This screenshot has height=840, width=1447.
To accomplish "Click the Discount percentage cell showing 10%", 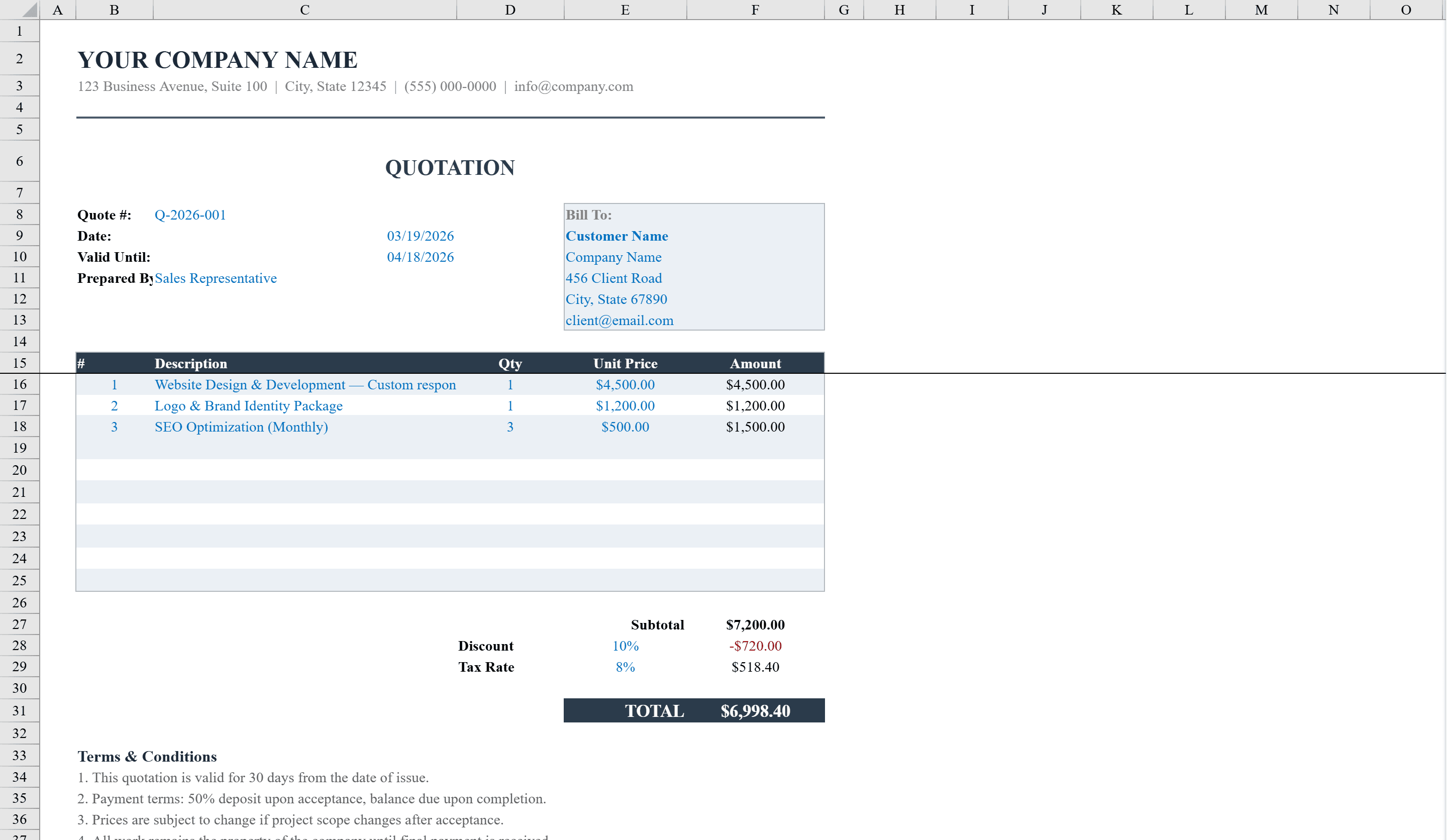I will coord(625,646).
